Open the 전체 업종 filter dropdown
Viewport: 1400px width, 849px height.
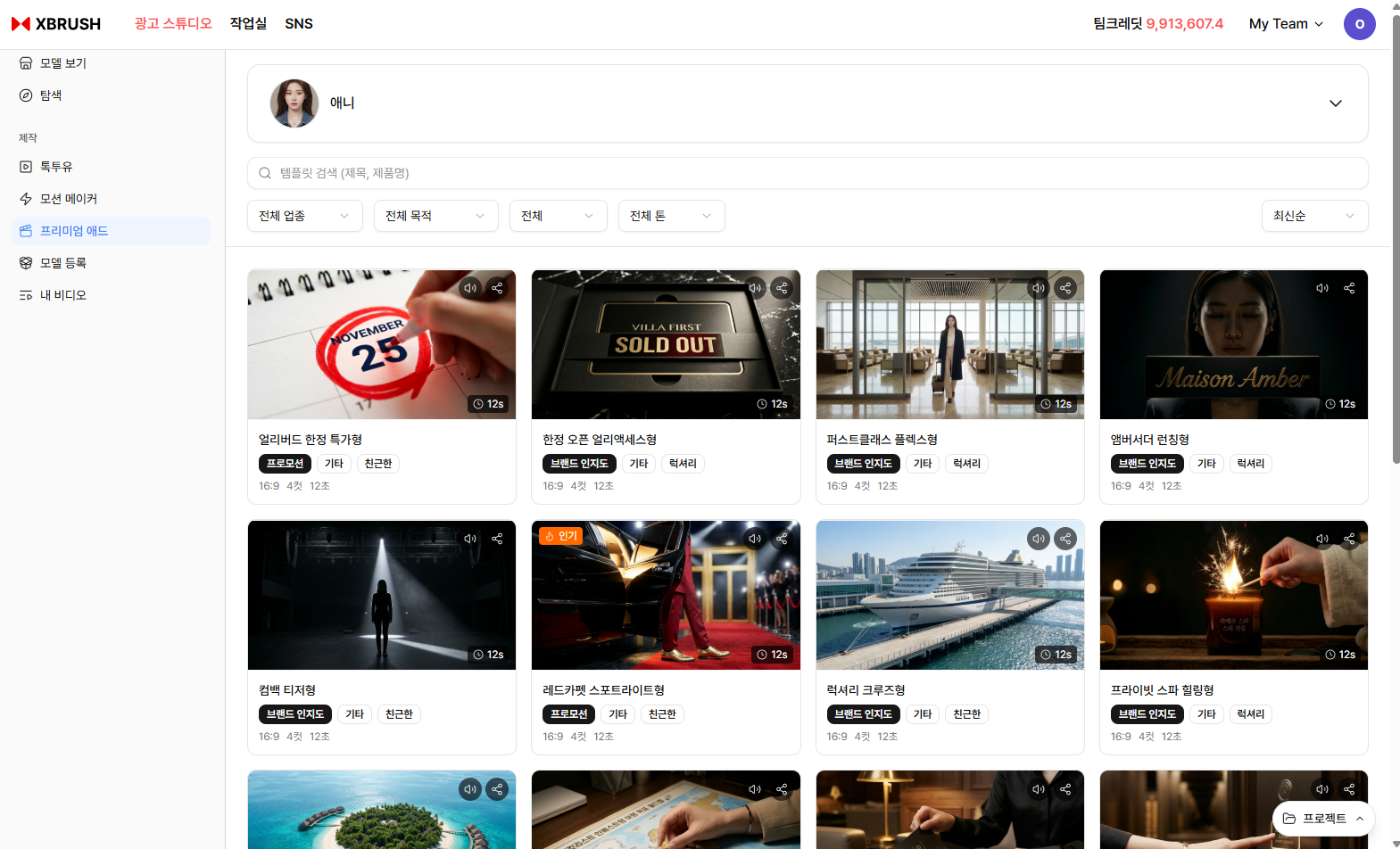coord(304,216)
